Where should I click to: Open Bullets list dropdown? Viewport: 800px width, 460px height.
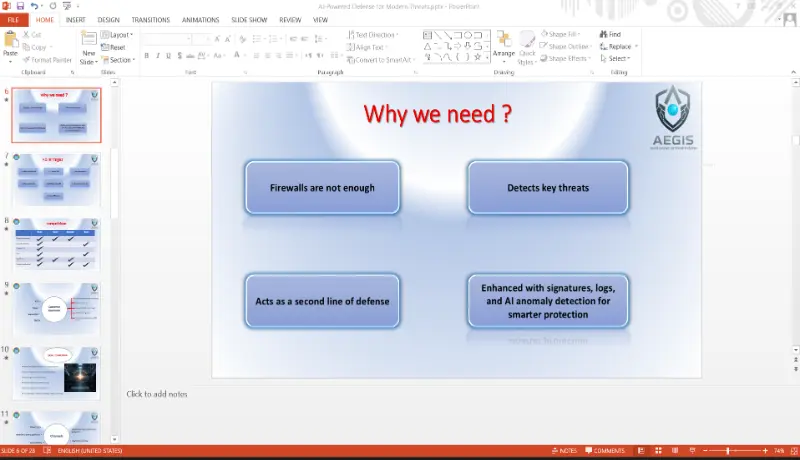point(258,39)
